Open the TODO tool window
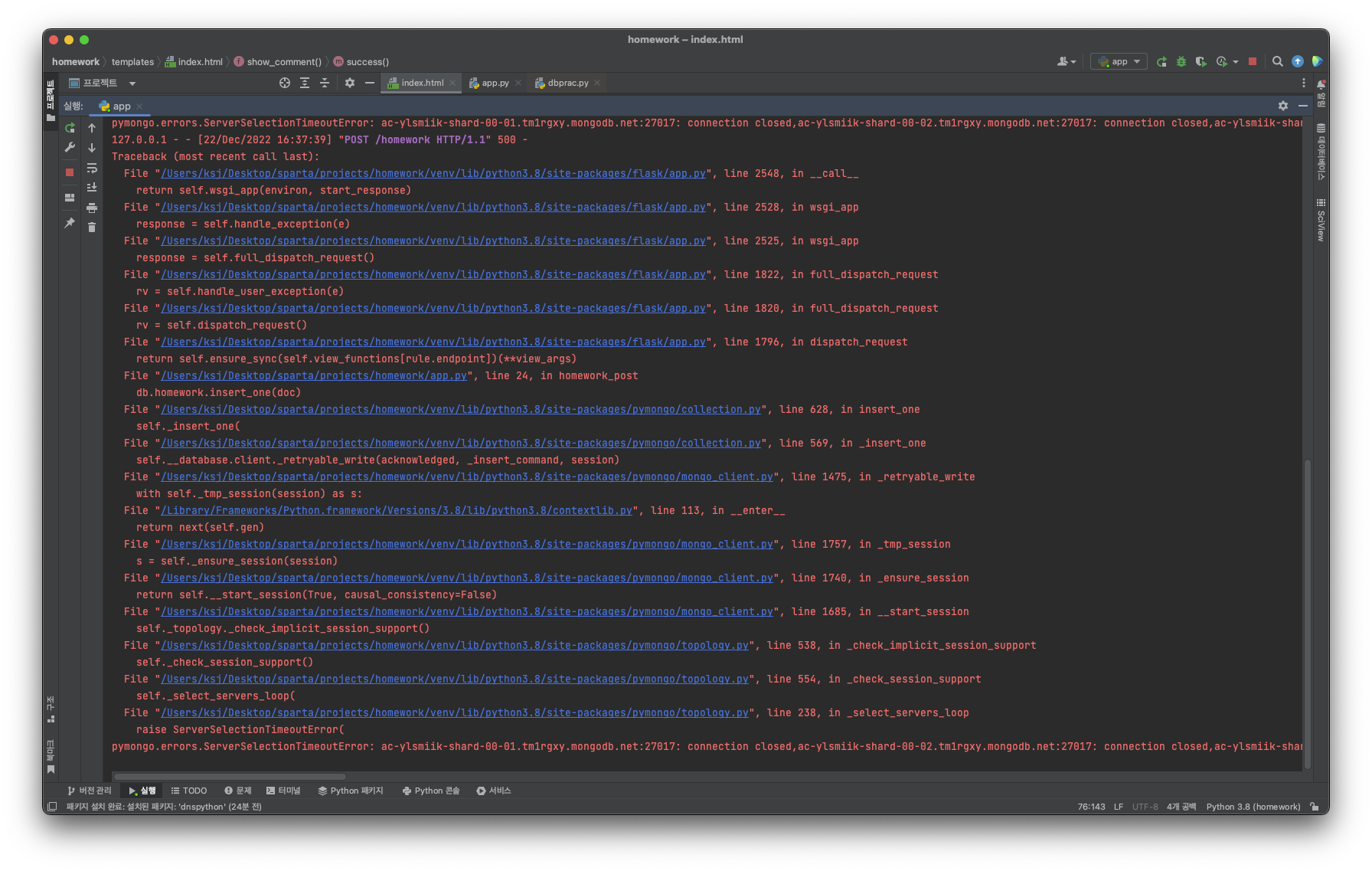This screenshot has width=1372, height=871. 189,791
